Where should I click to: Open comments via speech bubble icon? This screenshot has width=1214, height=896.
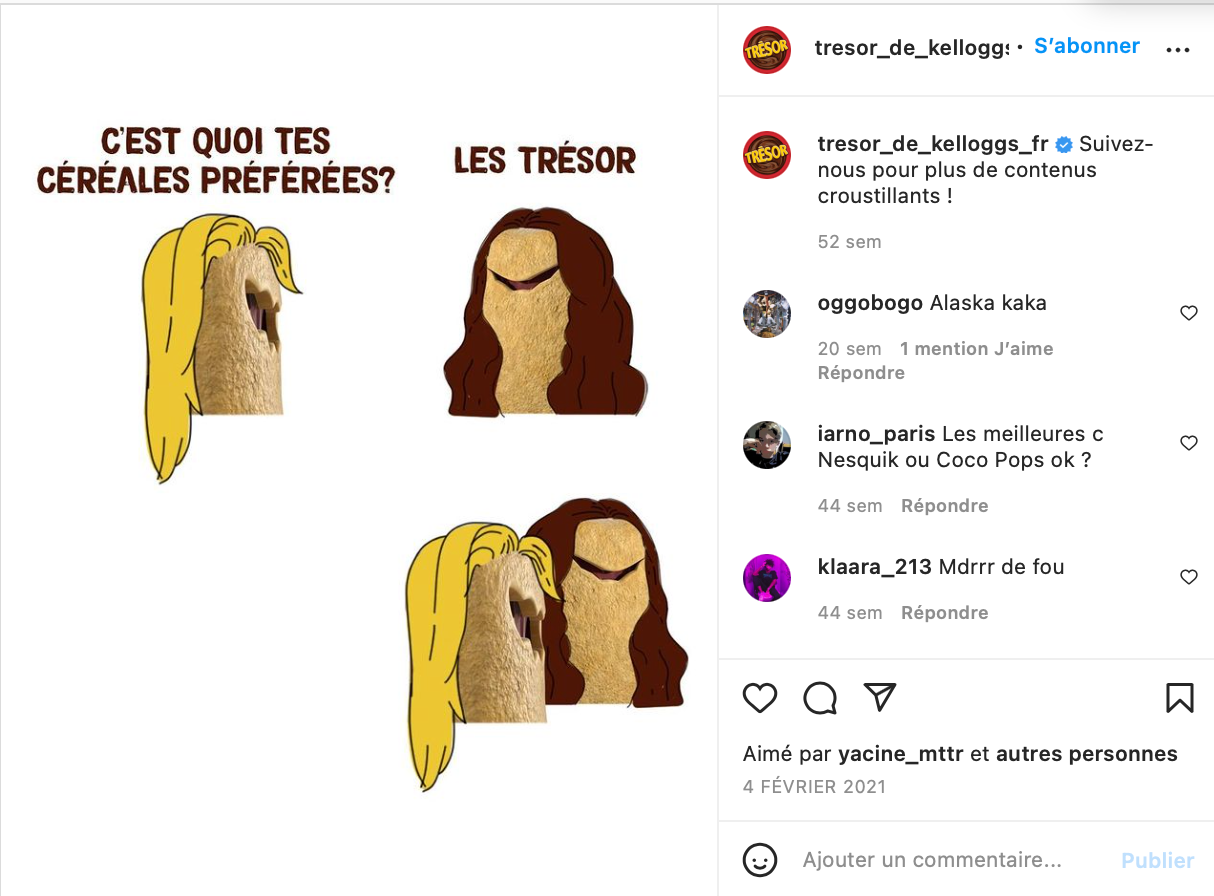(820, 698)
